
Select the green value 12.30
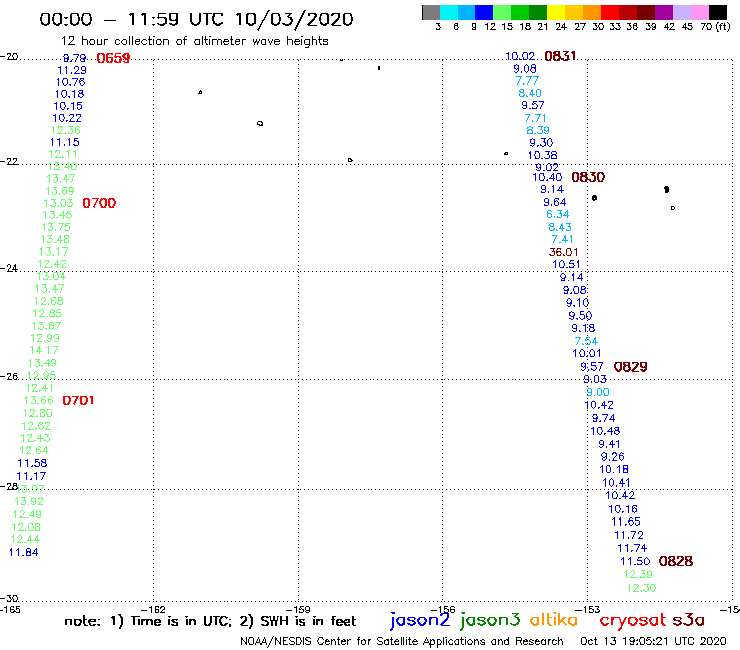tap(641, 588)
